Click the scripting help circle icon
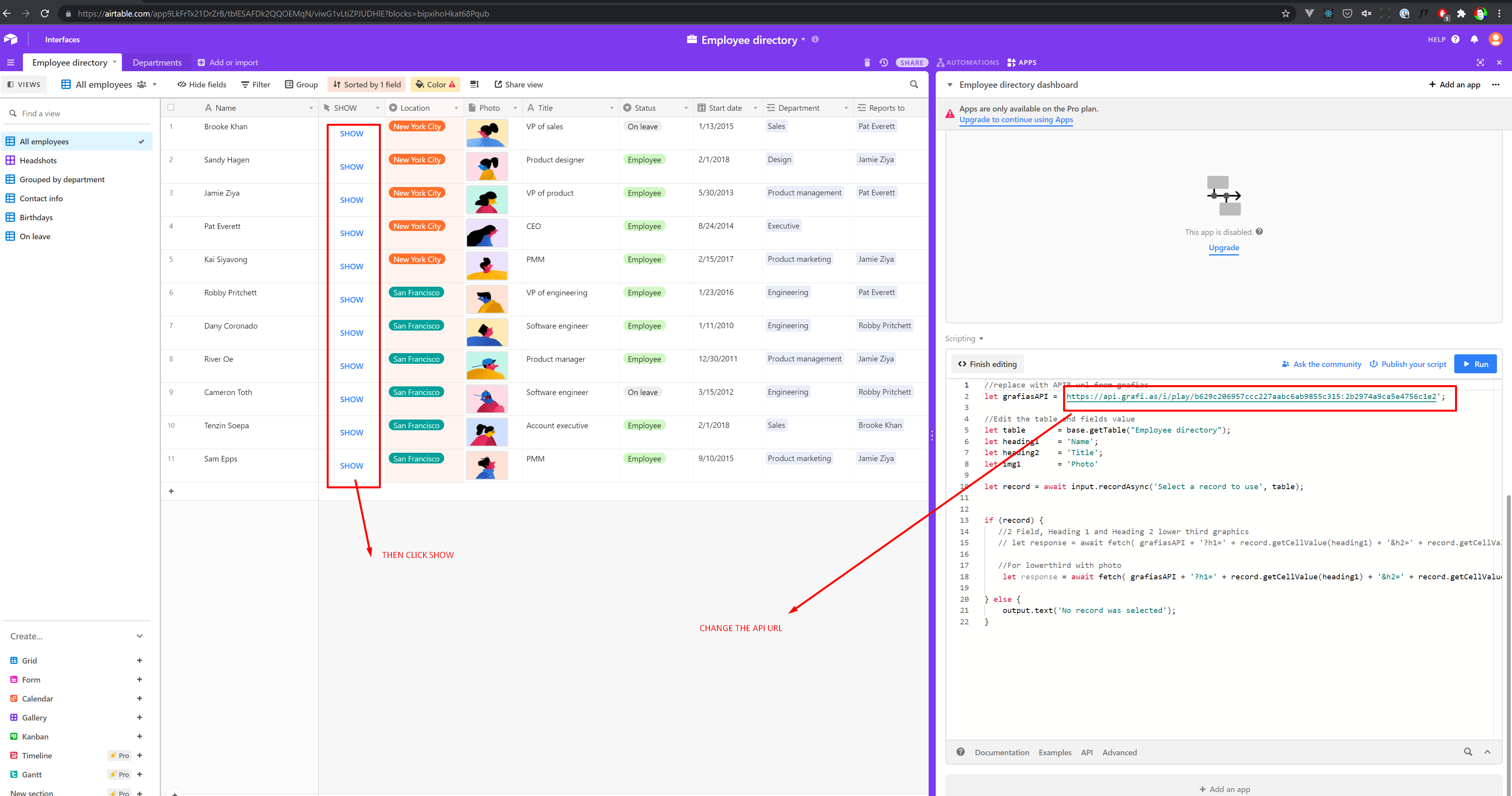The width and height of the screenshot is (1512, 796). [x=960, y=752]
